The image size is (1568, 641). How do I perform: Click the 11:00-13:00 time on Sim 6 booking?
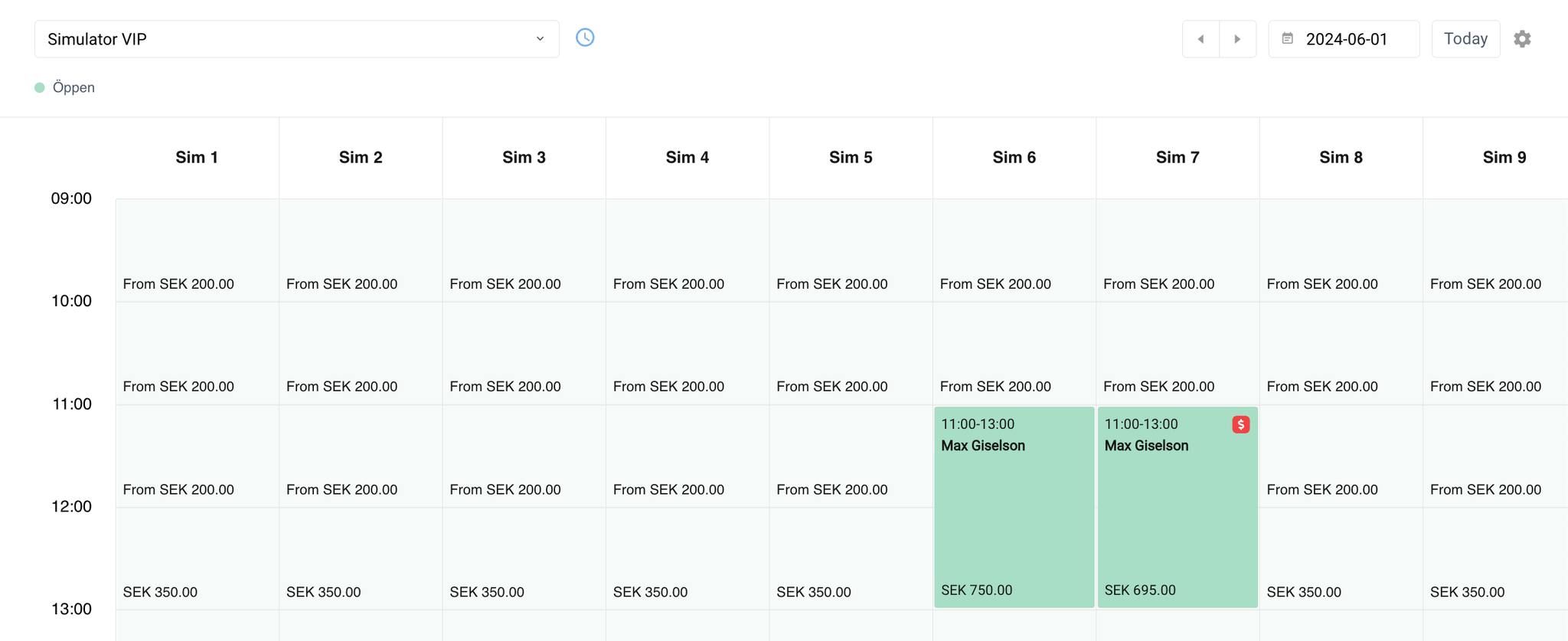coord(978,424)
